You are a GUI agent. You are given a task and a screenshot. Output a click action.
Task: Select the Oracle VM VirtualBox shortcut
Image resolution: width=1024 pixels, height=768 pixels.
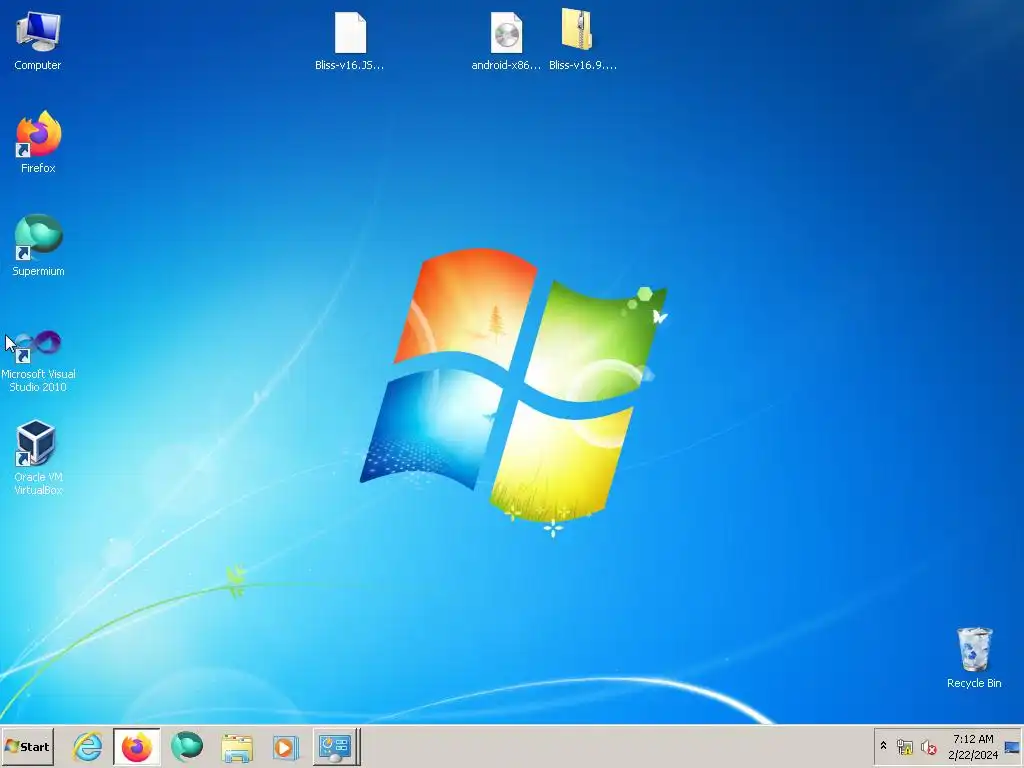coord(38,457)
